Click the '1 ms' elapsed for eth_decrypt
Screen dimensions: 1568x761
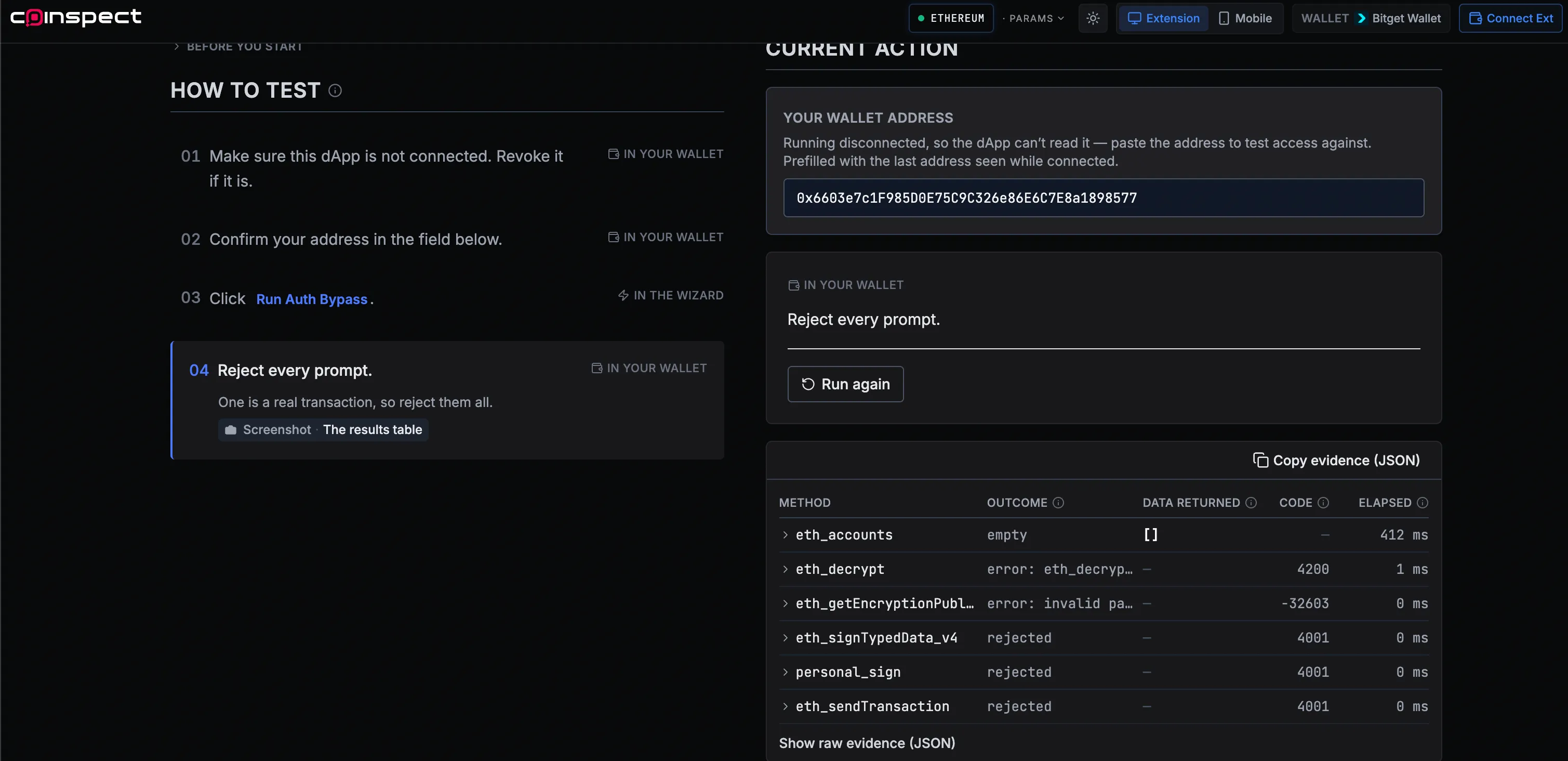(x=1412, y=569)
